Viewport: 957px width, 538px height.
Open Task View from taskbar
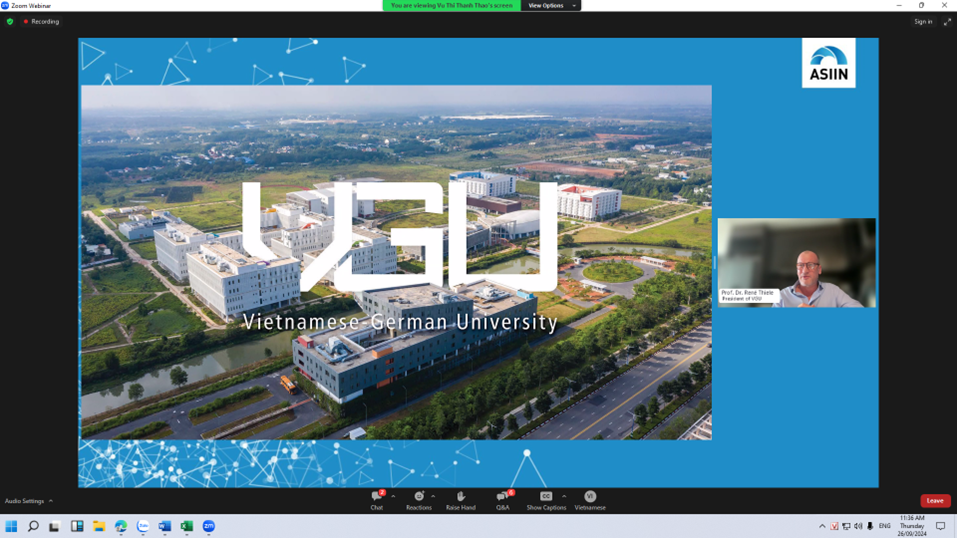click(55, 526)
